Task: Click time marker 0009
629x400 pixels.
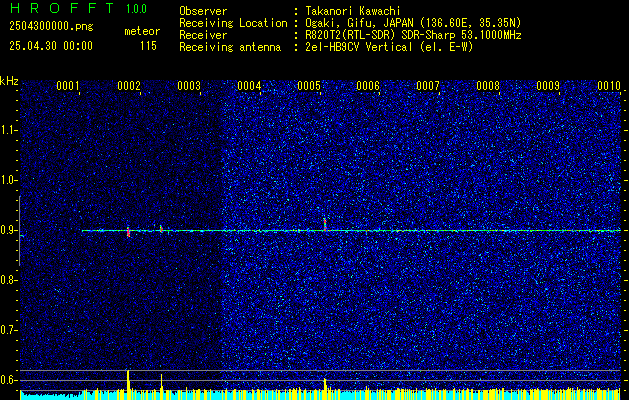Action: coord(548,86)
